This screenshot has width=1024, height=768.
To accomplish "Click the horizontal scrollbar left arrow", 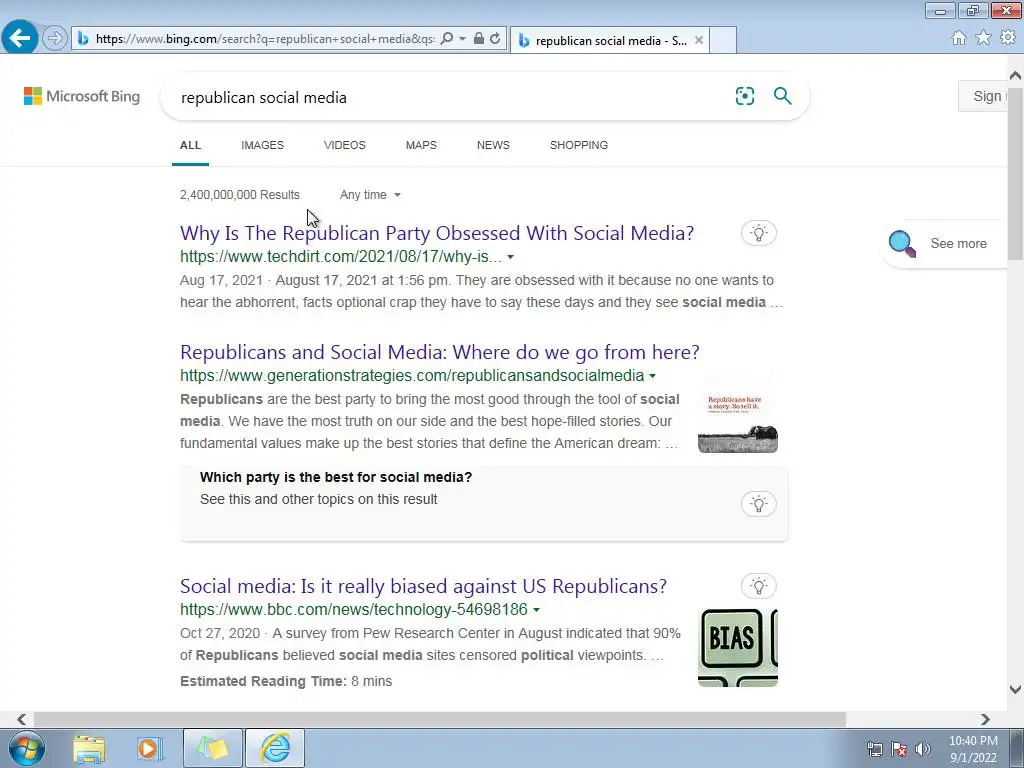I will (x=22, y=719).
